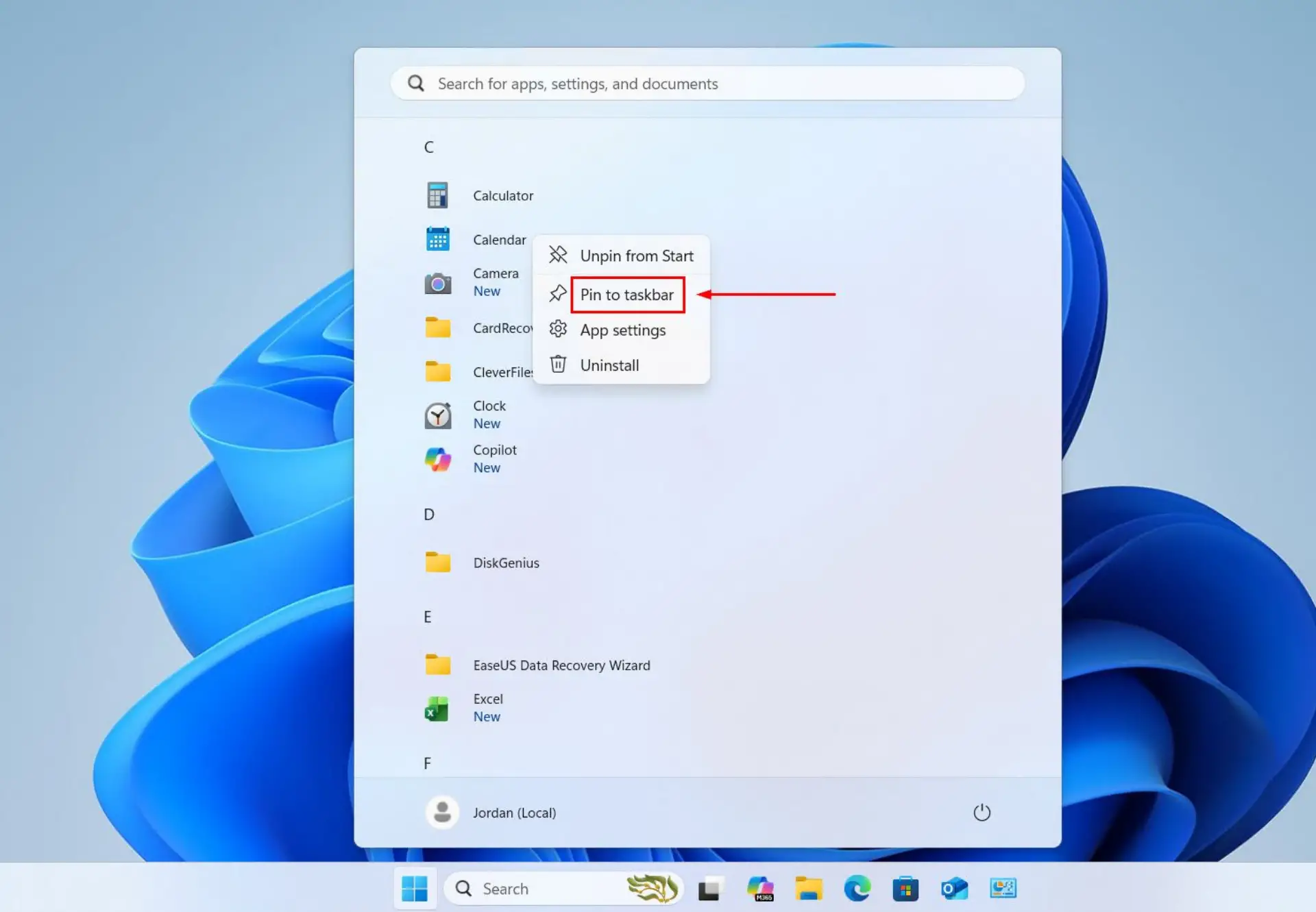1316x912 pixels.
Task: Select Unpin from Start in context menu
Action: click(x=621, y=256)
